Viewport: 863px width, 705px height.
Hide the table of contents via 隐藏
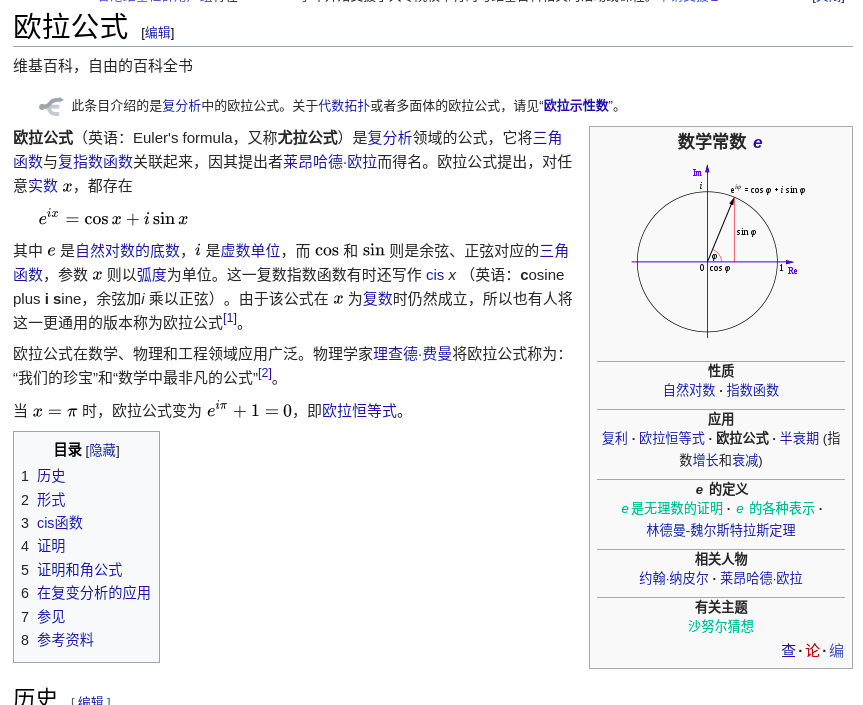tap(103, 451)
